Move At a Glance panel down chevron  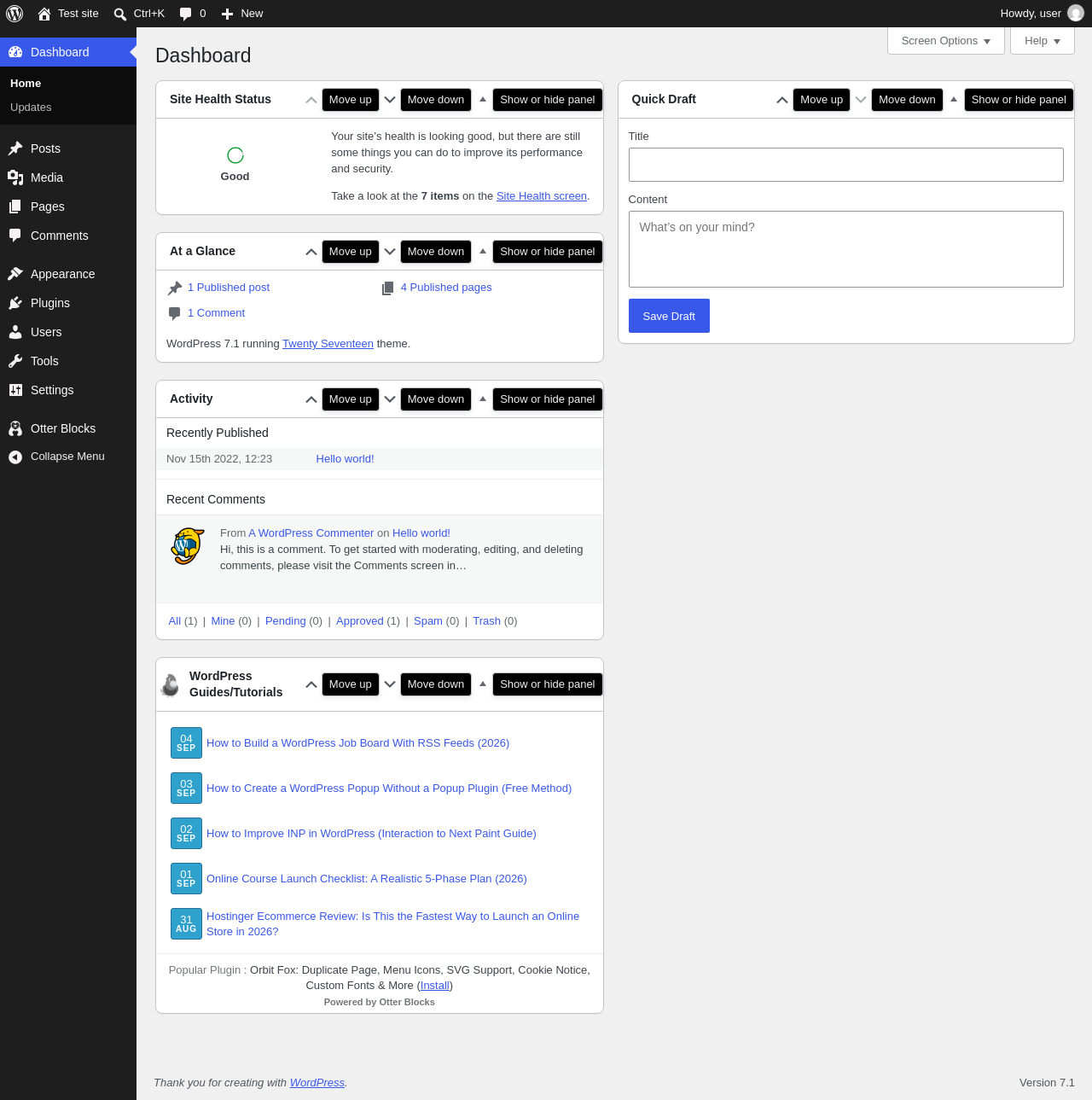(390, 252)
